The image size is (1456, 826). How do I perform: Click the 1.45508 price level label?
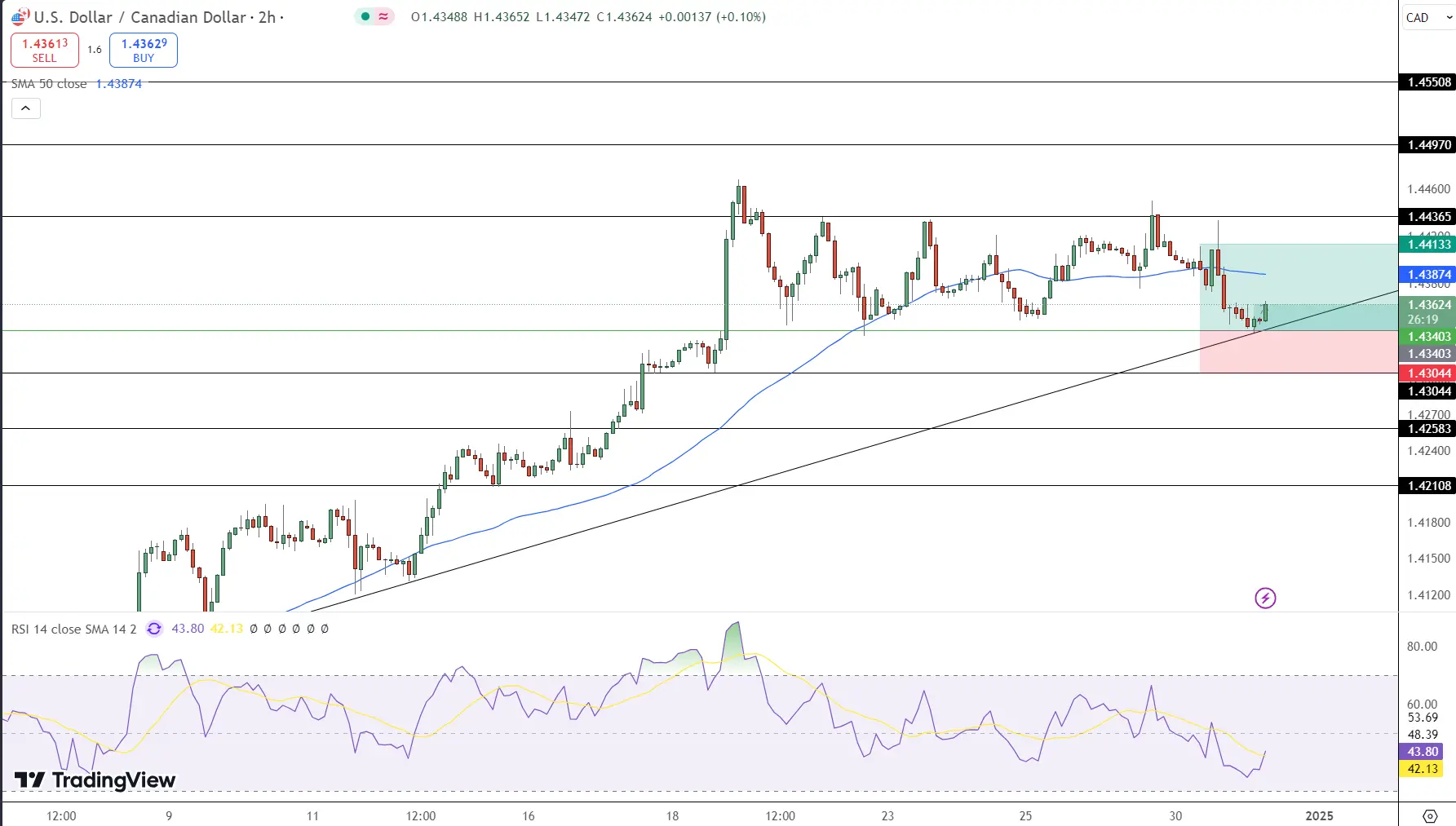[x=1427, y=82]
